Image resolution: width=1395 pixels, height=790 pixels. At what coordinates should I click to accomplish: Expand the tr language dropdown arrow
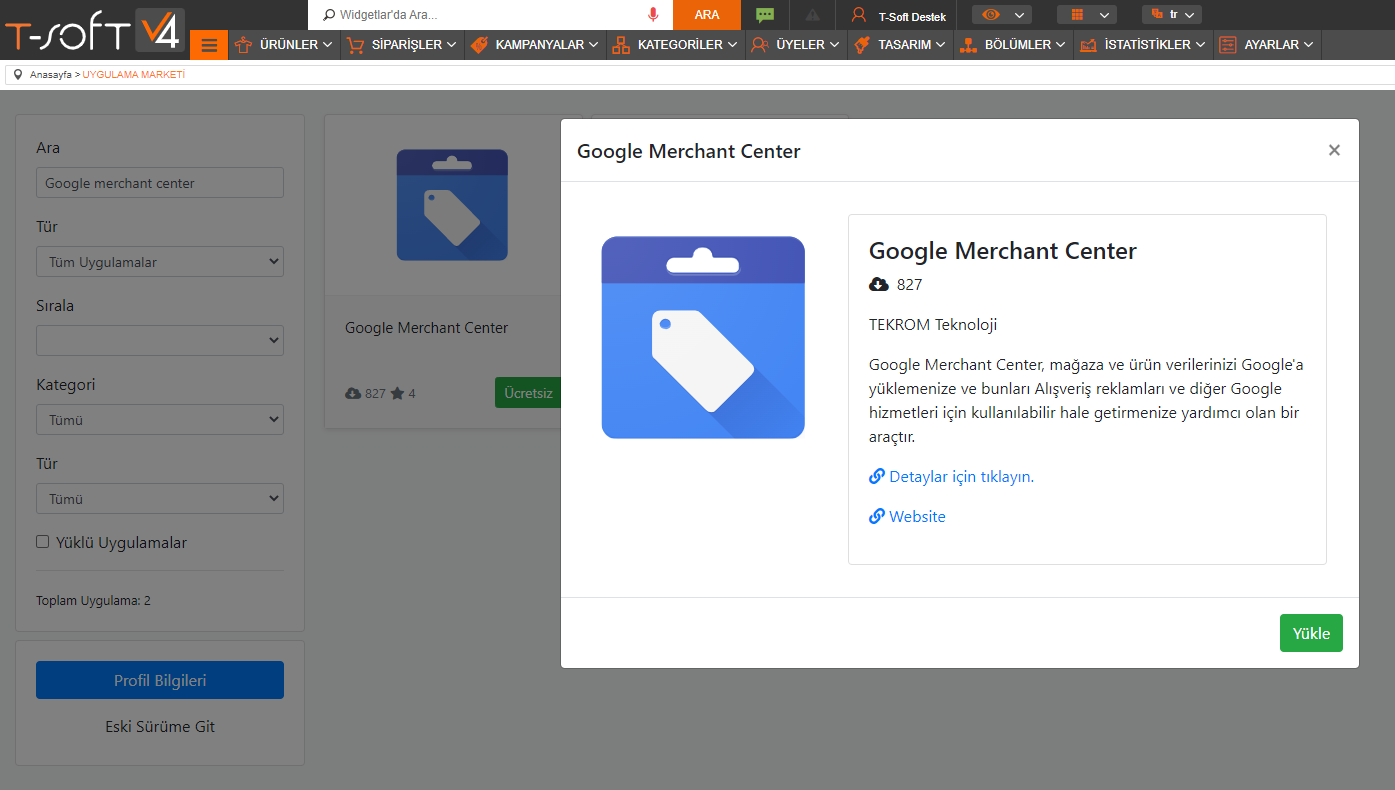point(1189,15)
